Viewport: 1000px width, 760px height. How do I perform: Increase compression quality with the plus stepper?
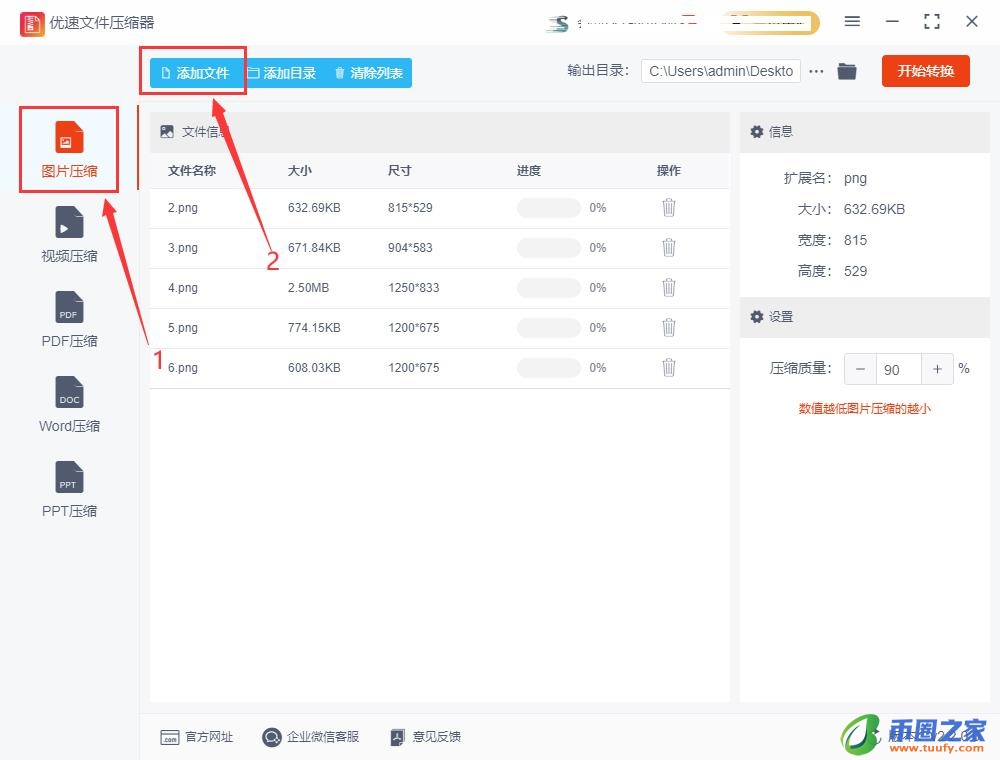[937, 369]
